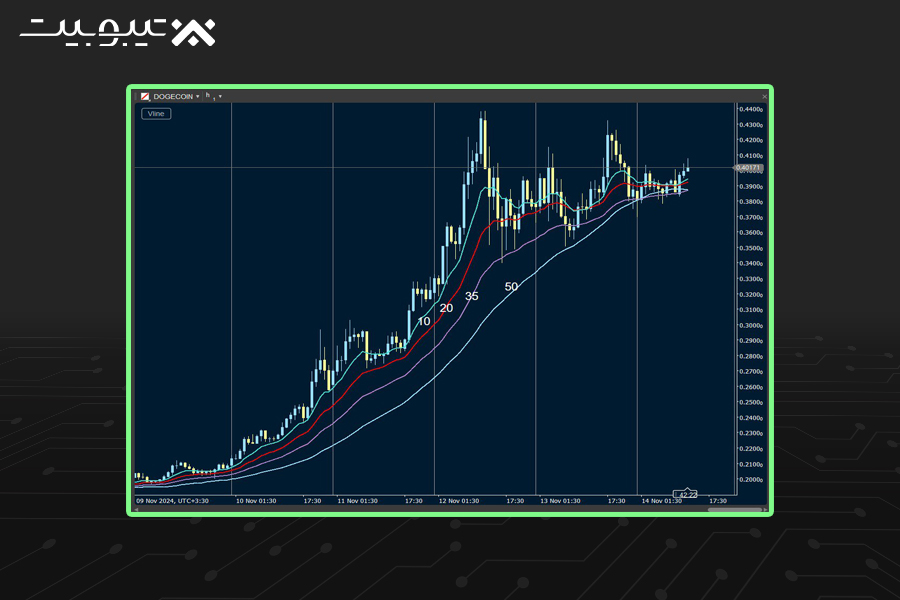Close the chart panel with X
900x600 pixels.
click(x=765, y=96)
